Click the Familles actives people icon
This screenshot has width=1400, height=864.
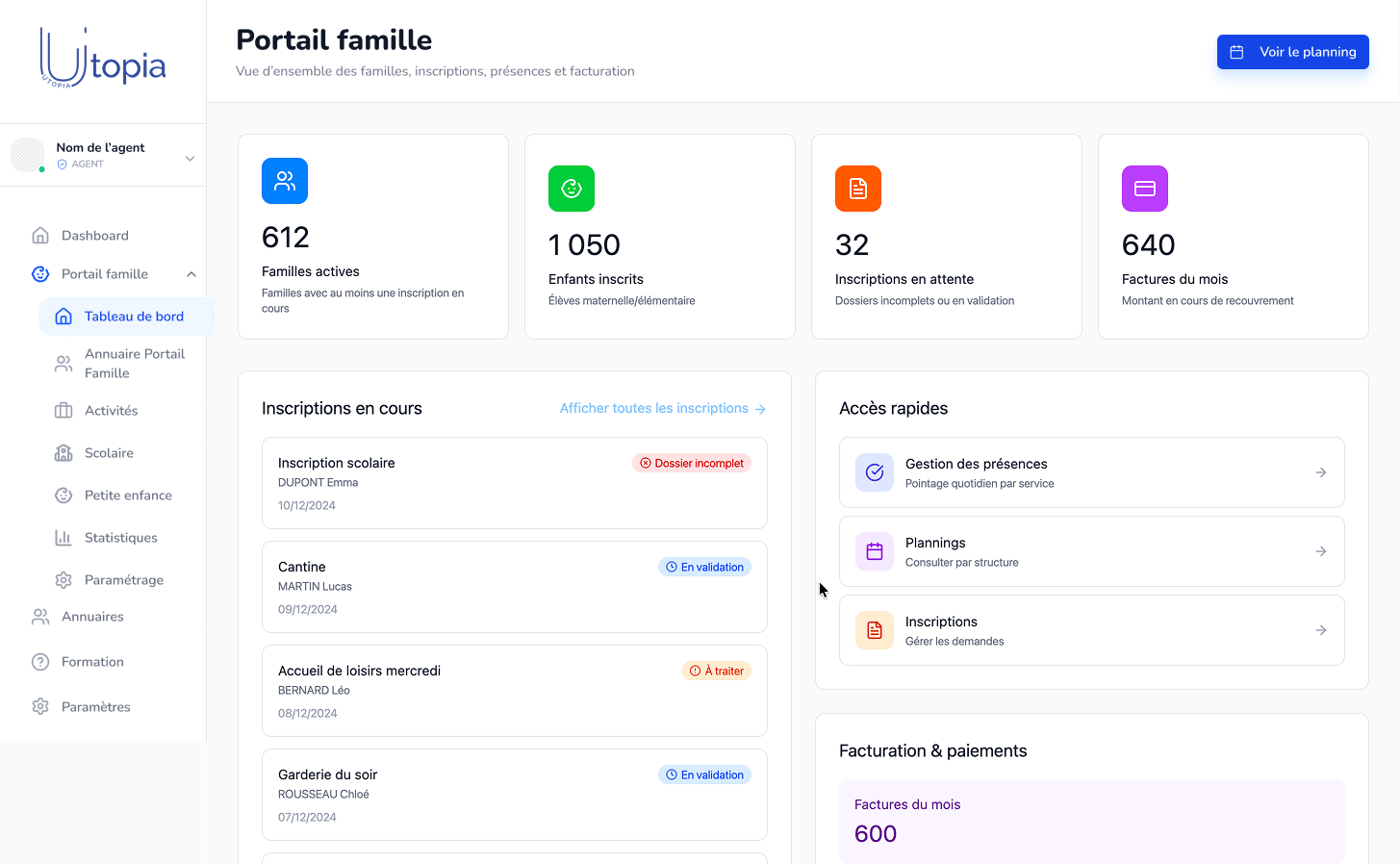(284, 180)
